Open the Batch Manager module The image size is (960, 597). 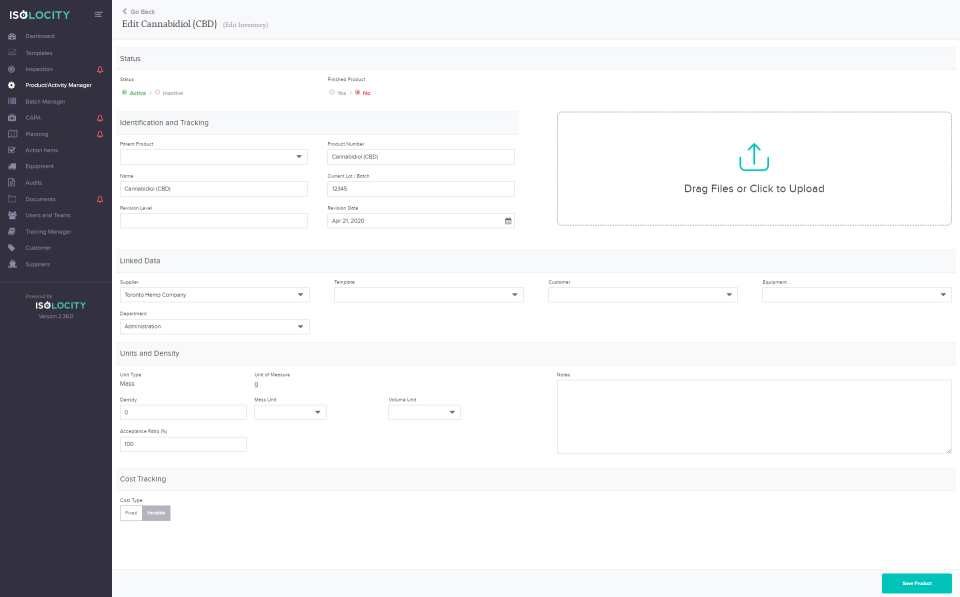[43, 101]
